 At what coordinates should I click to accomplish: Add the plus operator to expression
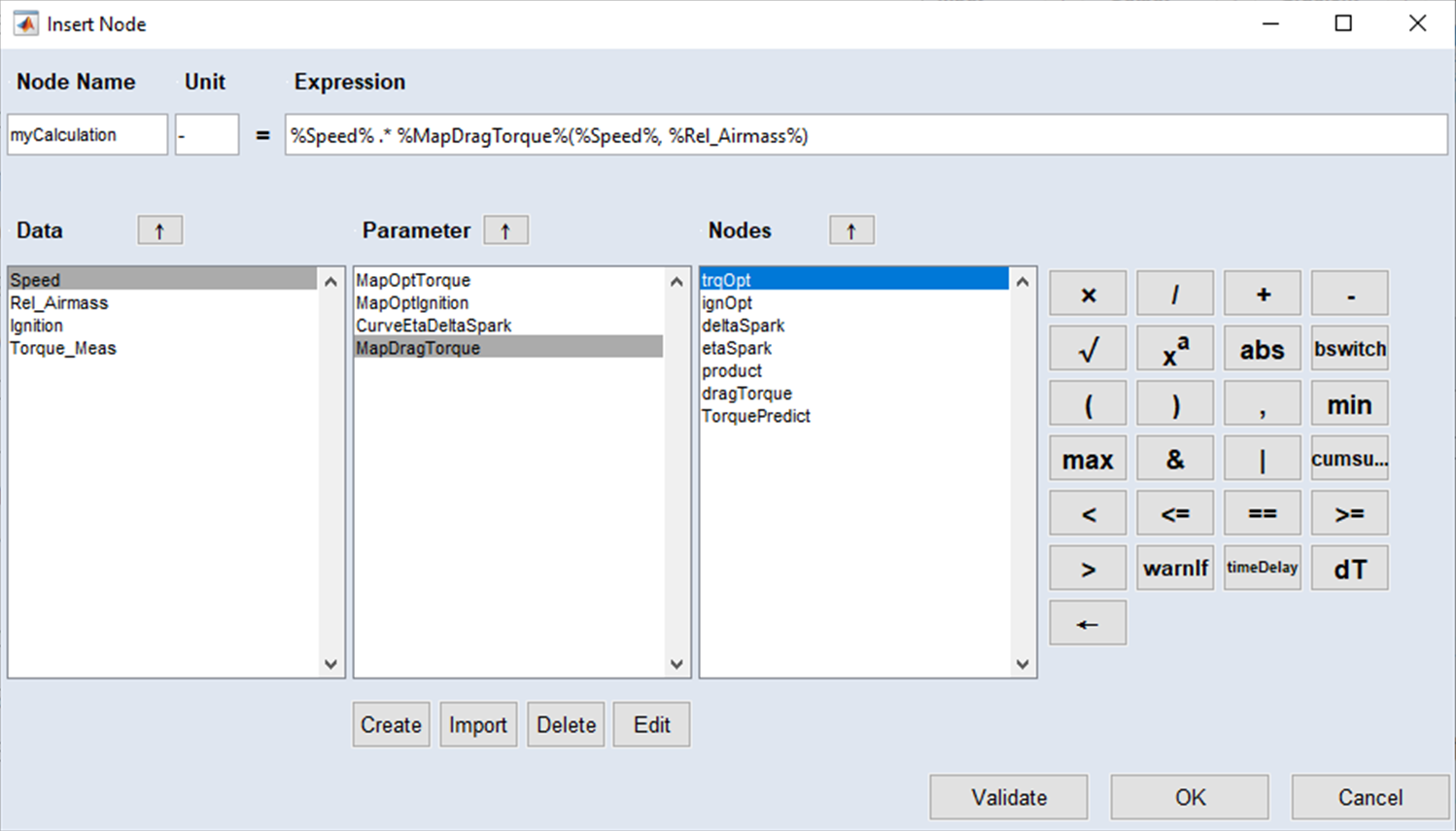[1263, 294]
